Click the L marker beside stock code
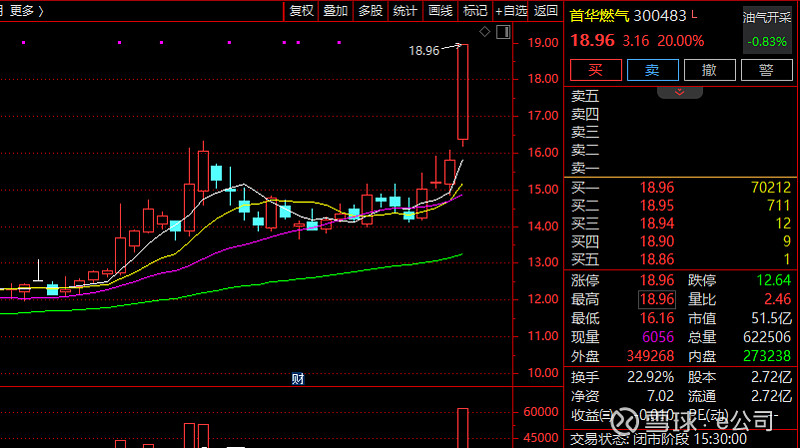This screenshot has height=448, width=800. (x=695, y=15)
